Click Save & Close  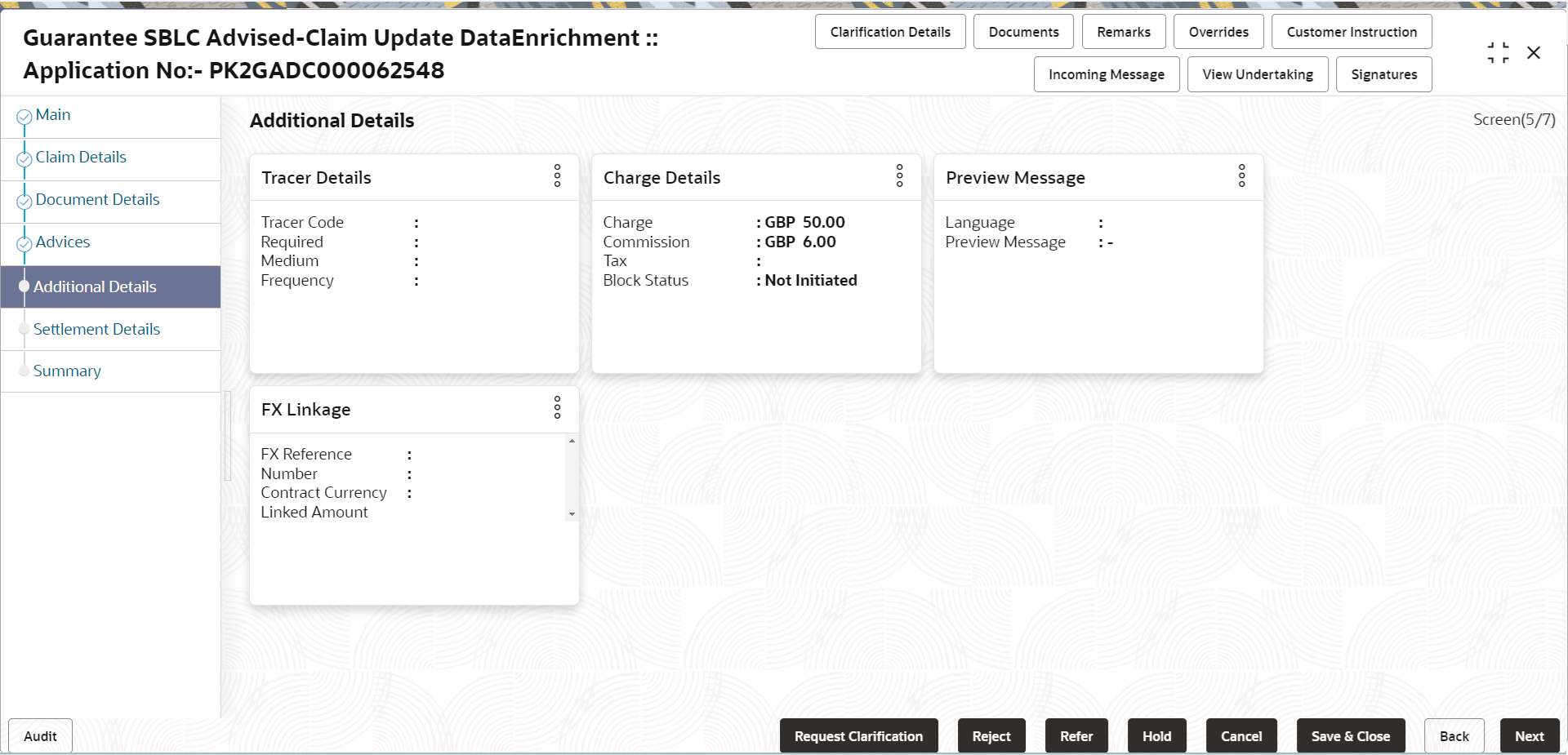(1351, 736)
